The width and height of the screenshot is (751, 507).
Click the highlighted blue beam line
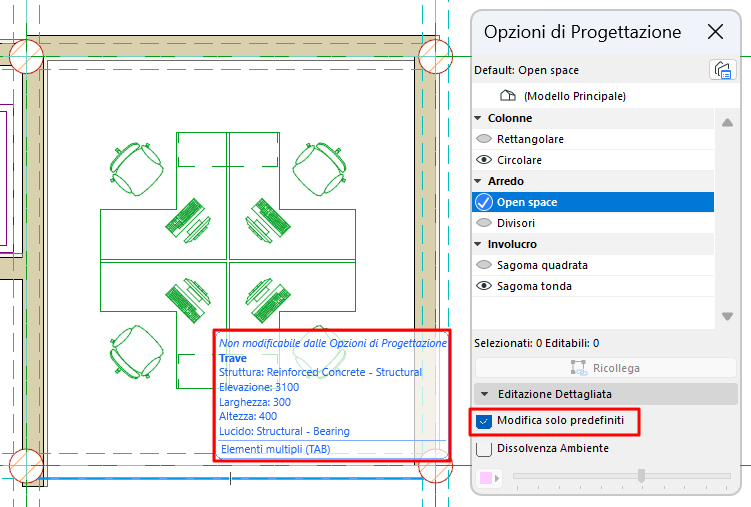(x=230, y=478)
